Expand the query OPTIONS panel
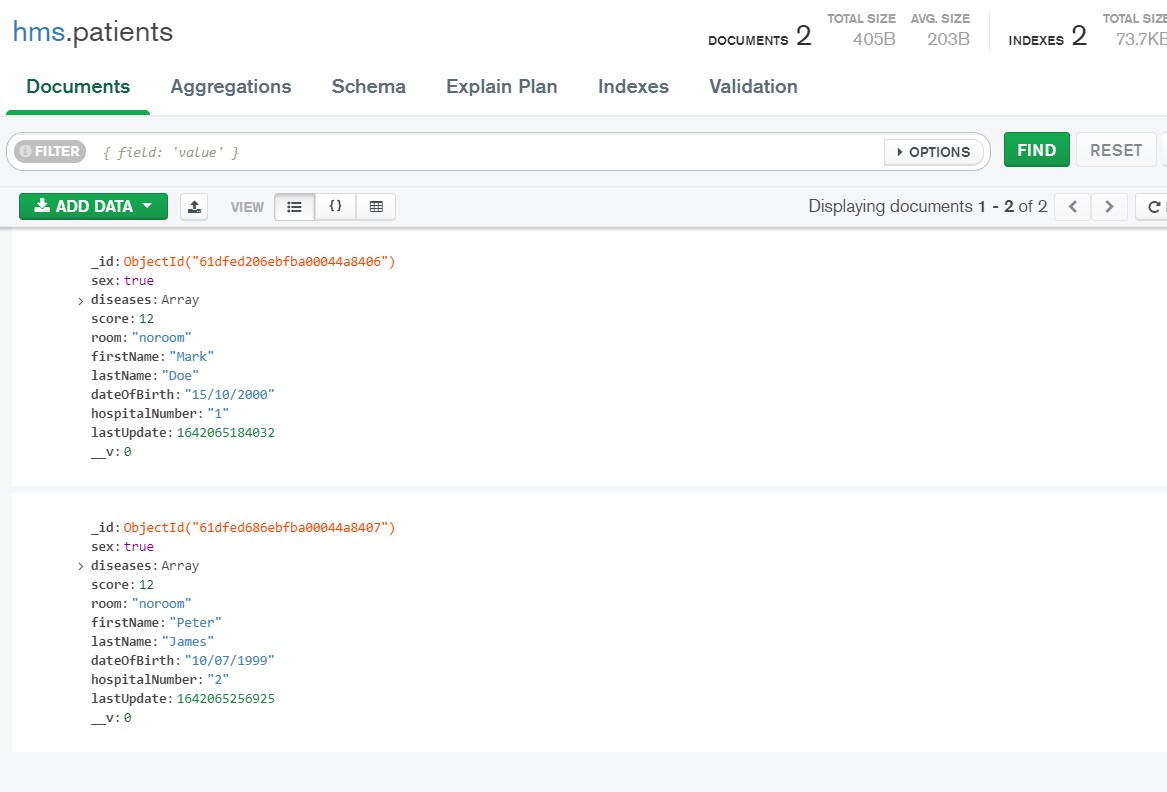 click(x=934, y=151)
